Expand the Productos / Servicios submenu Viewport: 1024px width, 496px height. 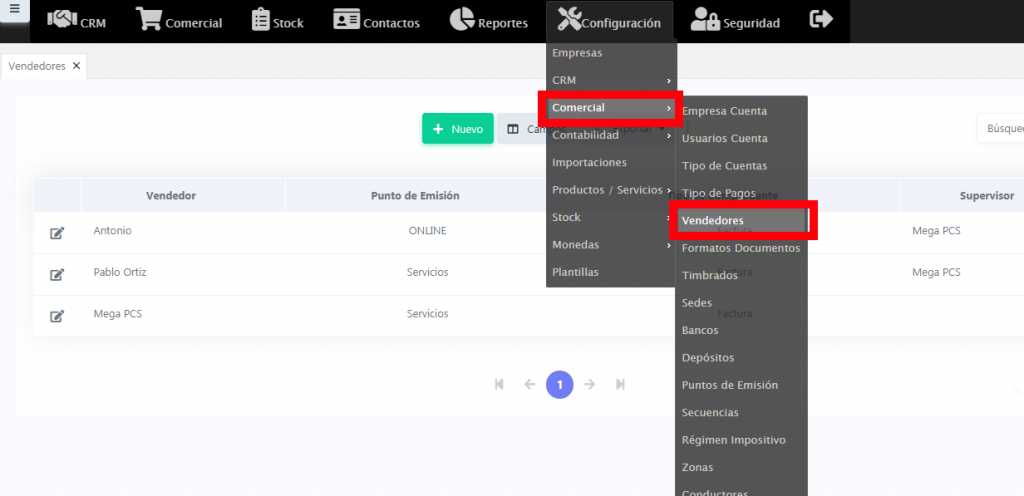click(x=610, y=190)
